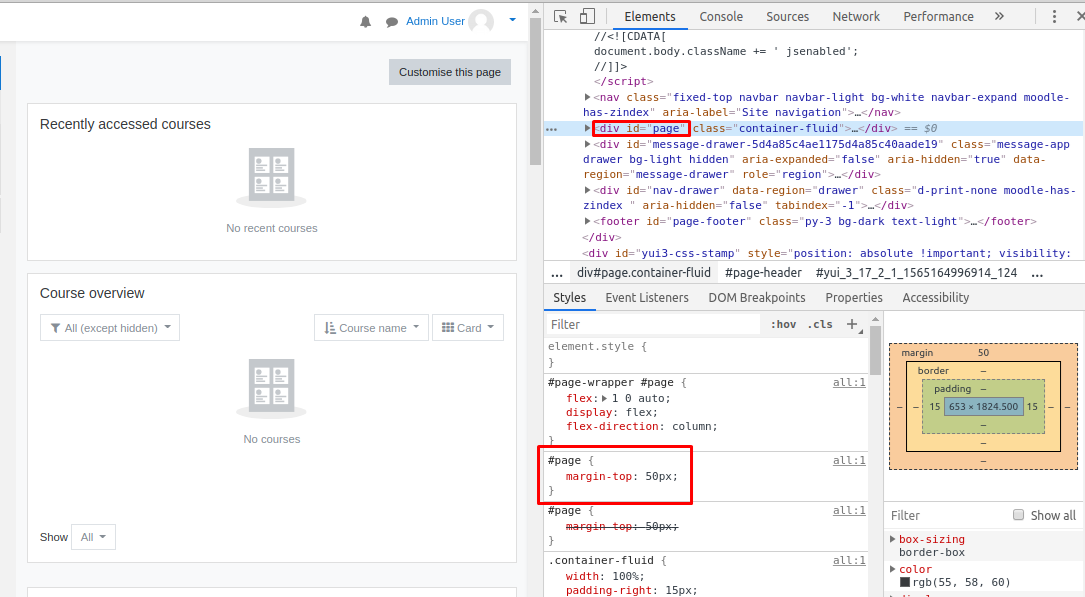Open the All (except hidden) filter dropdown
Screen dimensions: 1085x597
[110, 328]
